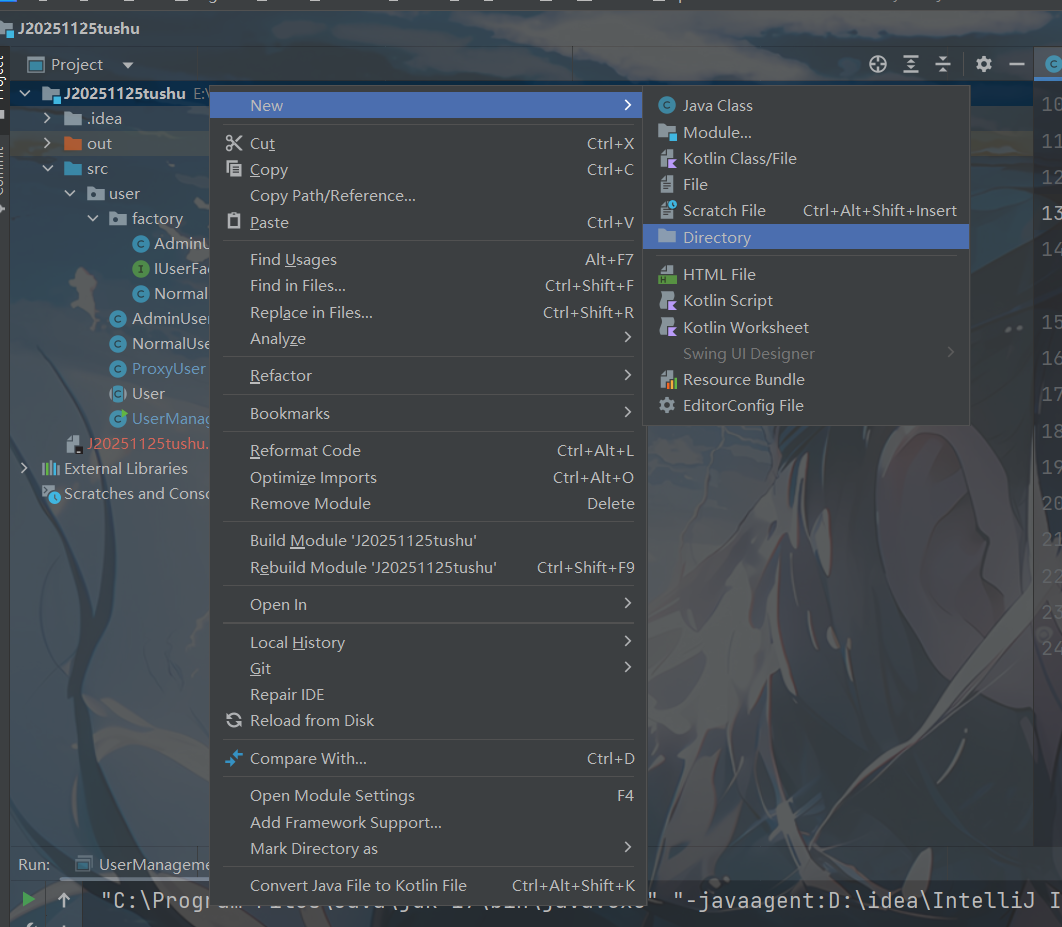The width and height of the screenshot is (1062, 927).
Task: Collapse the J20251125tushu root node
Action: tap(25, 93)
